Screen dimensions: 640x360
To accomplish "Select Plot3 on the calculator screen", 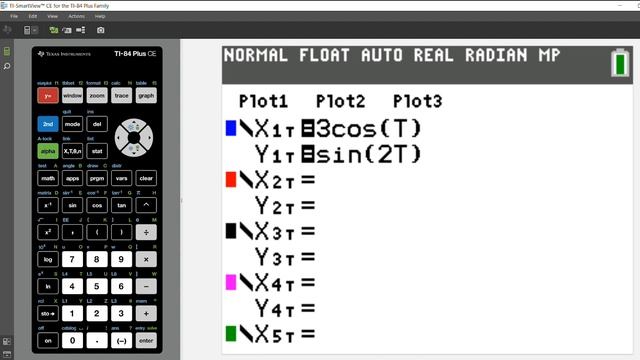I will click(x=418, y=101).
